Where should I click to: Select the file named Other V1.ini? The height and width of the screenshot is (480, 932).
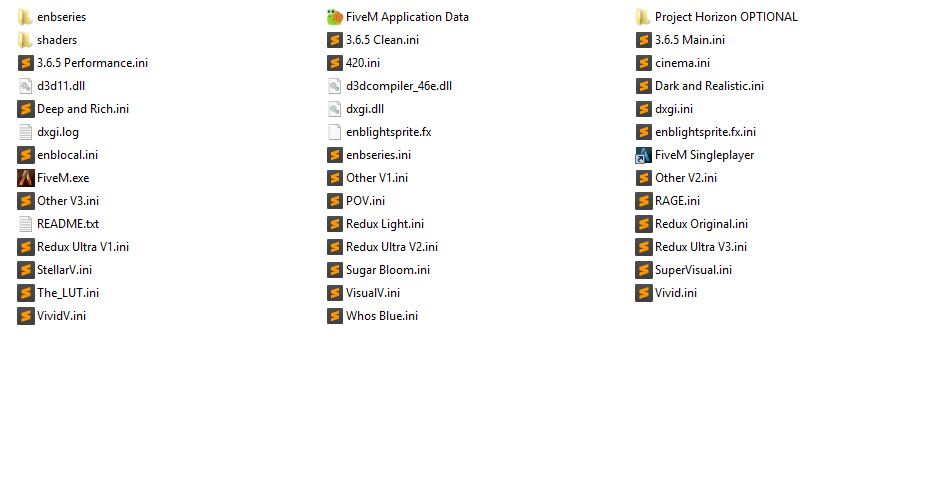(x=367, y=178)
